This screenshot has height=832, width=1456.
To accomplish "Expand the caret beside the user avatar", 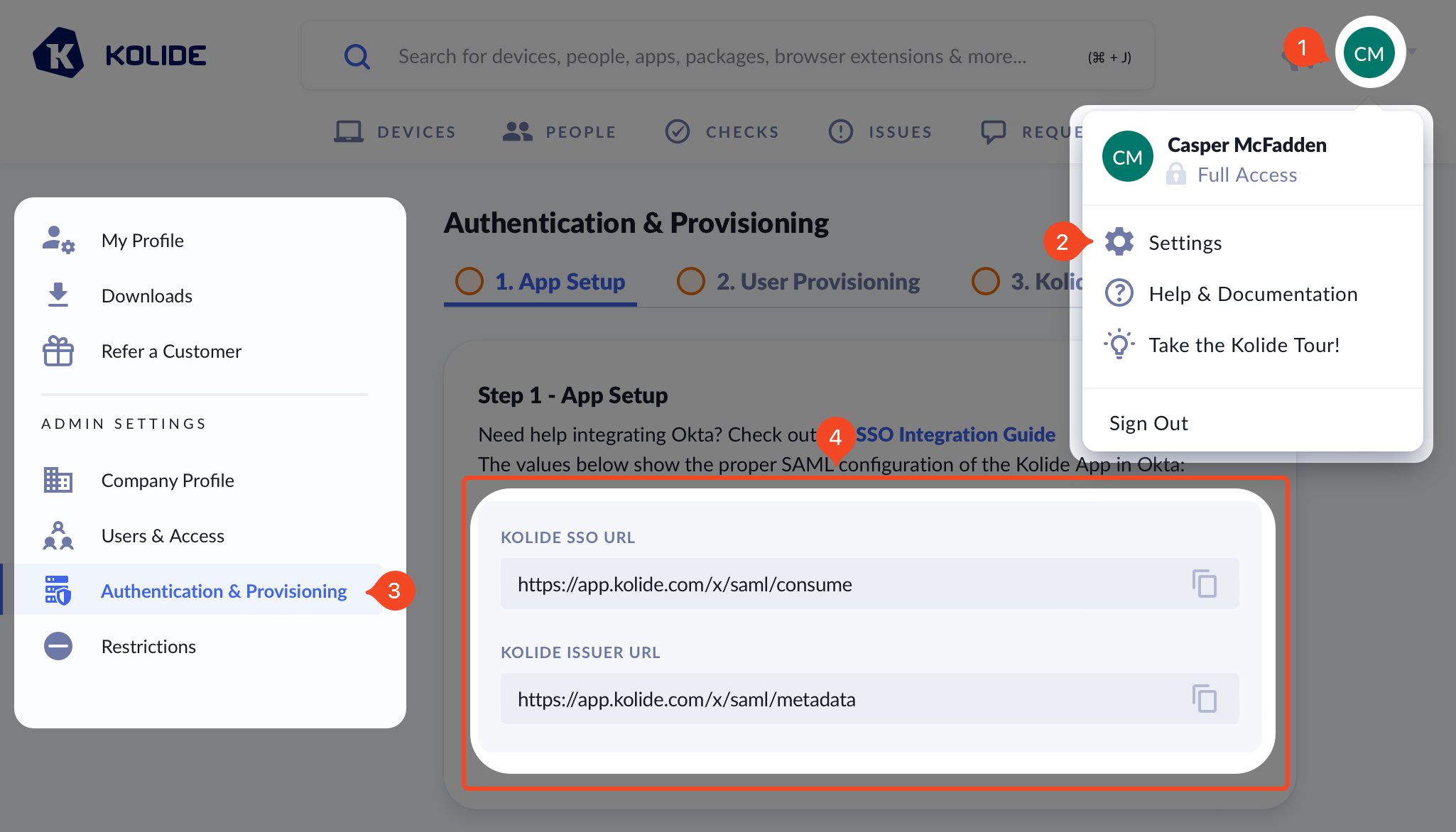I will click(1411, 52).
